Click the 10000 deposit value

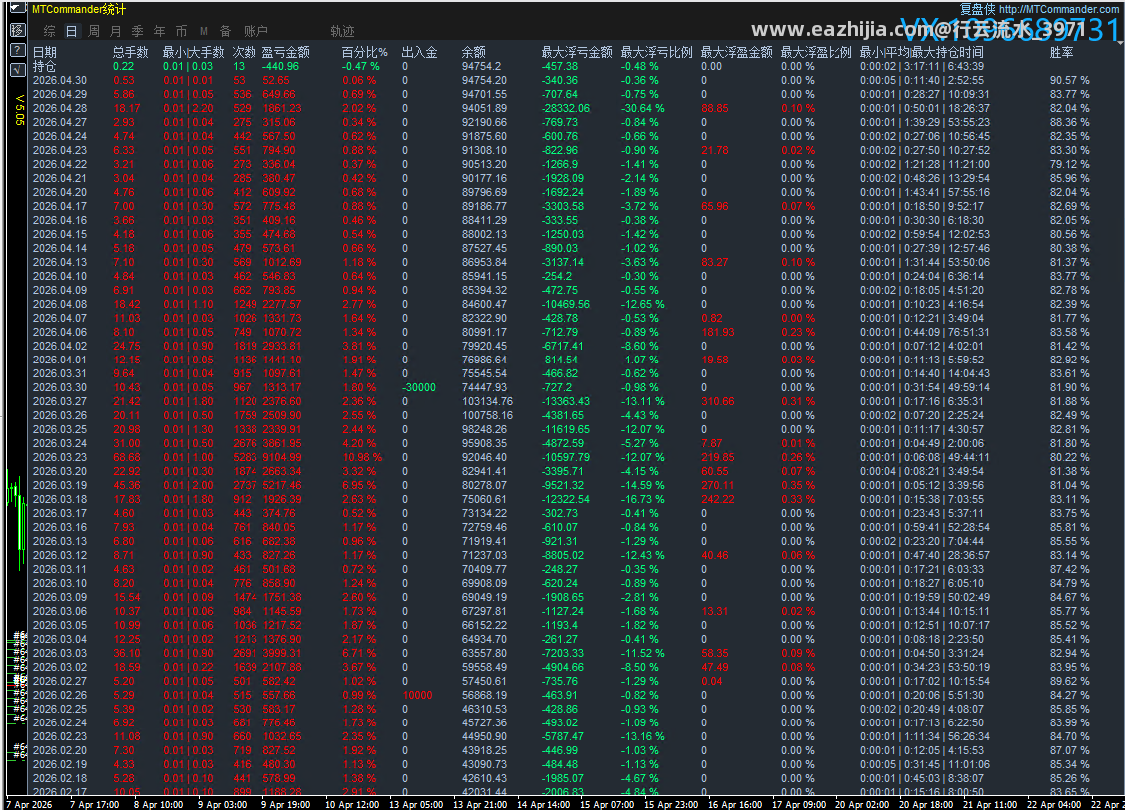(x=418, y=694)
